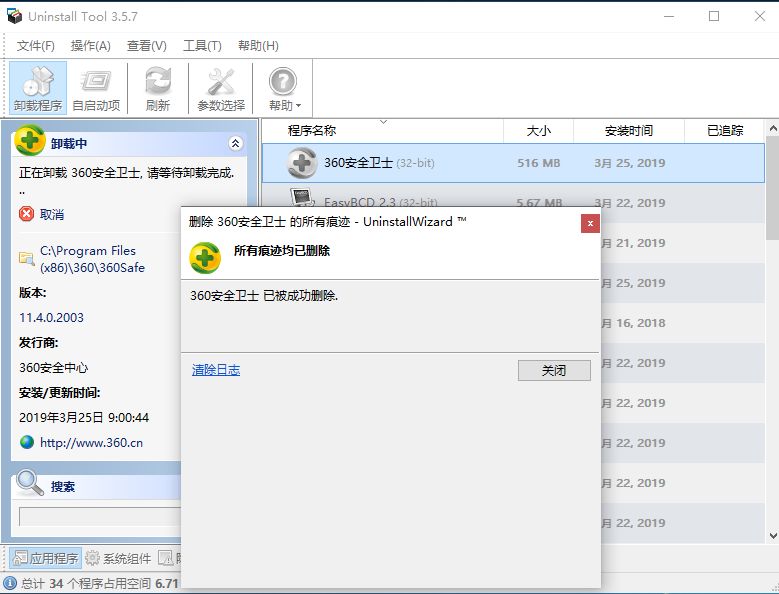
Task: Click the scroll down arrow of program list
Action: pos(773,535)
